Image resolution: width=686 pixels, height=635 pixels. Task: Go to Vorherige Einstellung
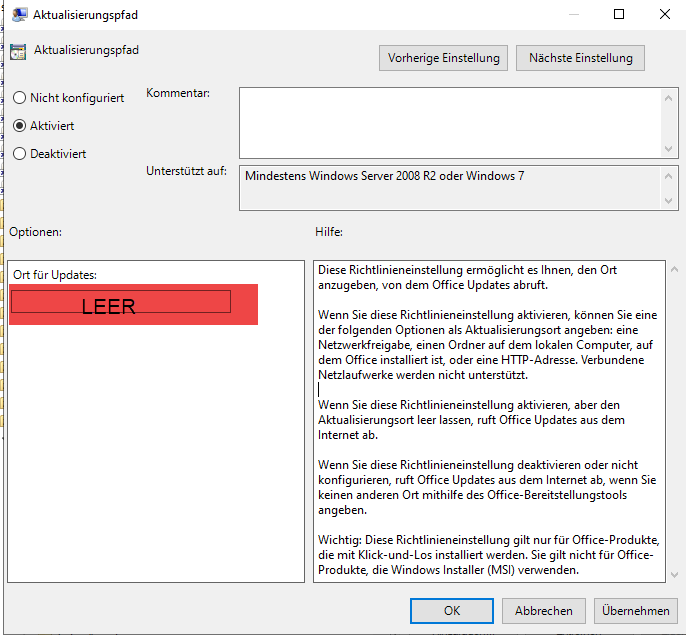[443, 58]
